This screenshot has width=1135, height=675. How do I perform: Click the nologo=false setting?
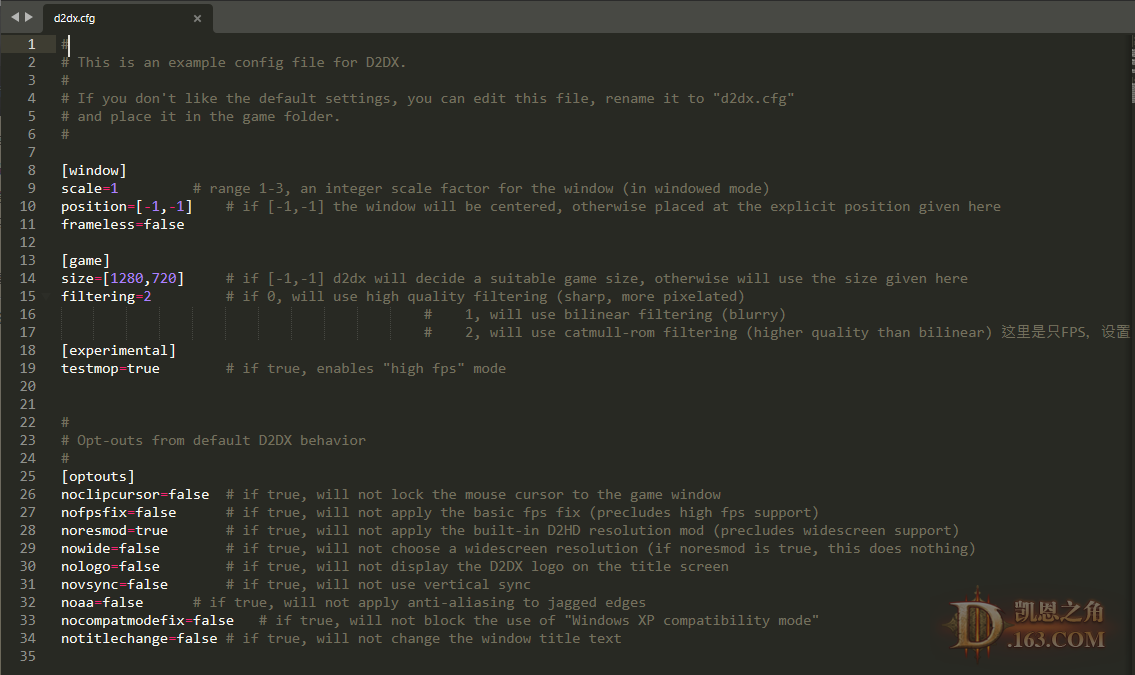[110, 566]
